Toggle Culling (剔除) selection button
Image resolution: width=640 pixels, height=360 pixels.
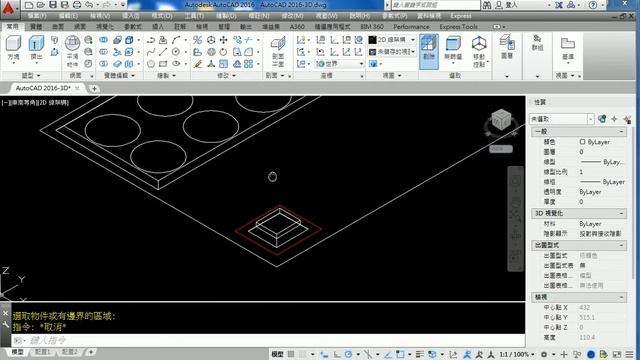point(429,51)
